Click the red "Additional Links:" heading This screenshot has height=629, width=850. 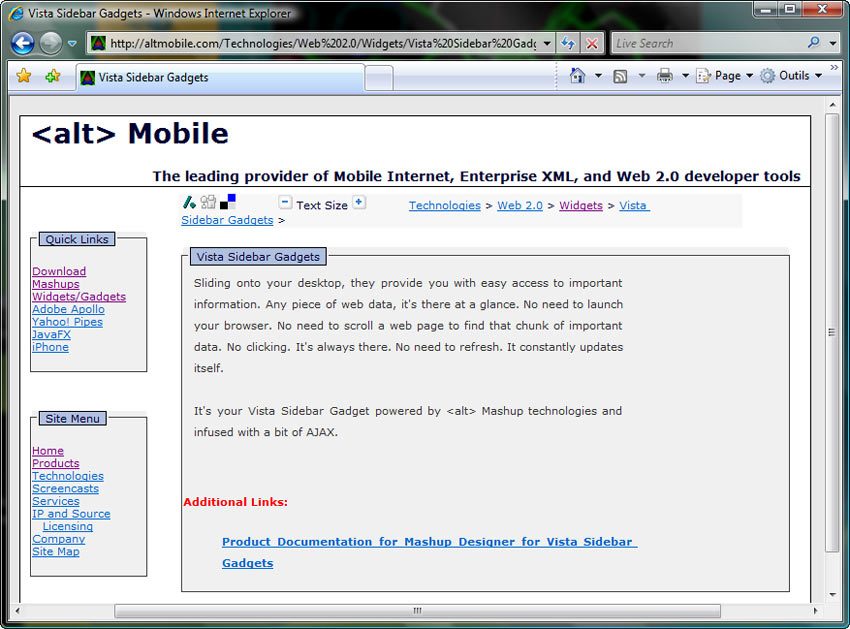pos(235,502)
